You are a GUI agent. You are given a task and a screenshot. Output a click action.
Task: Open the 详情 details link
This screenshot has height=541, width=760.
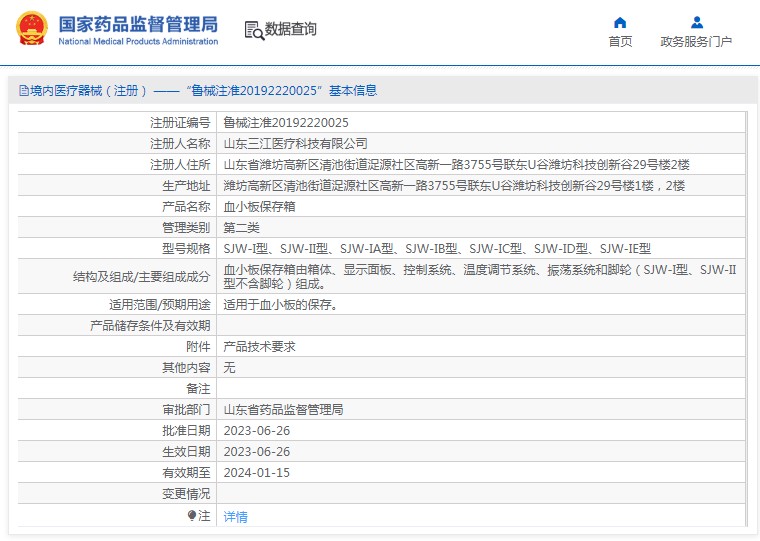coord(236,517)
